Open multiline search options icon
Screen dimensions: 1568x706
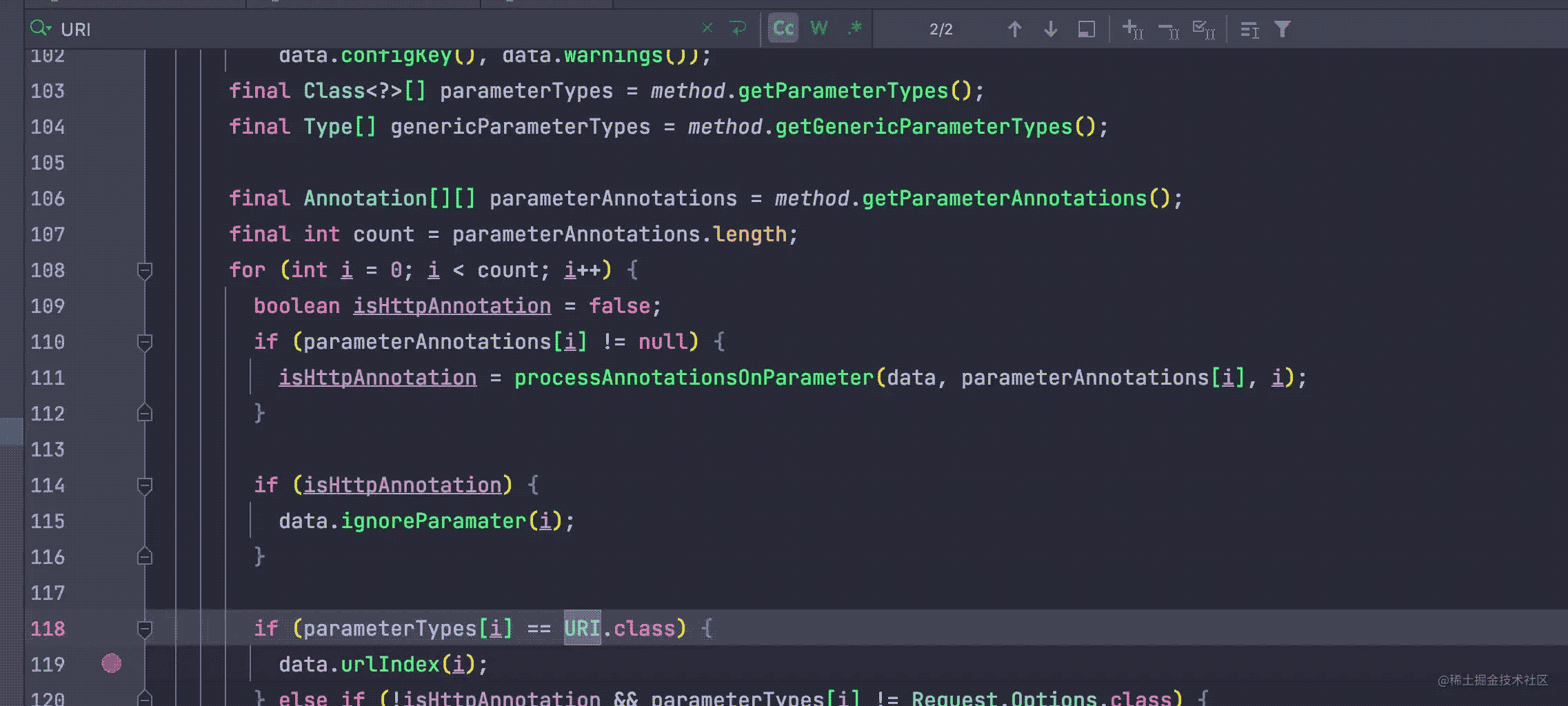coord(1249,30)
